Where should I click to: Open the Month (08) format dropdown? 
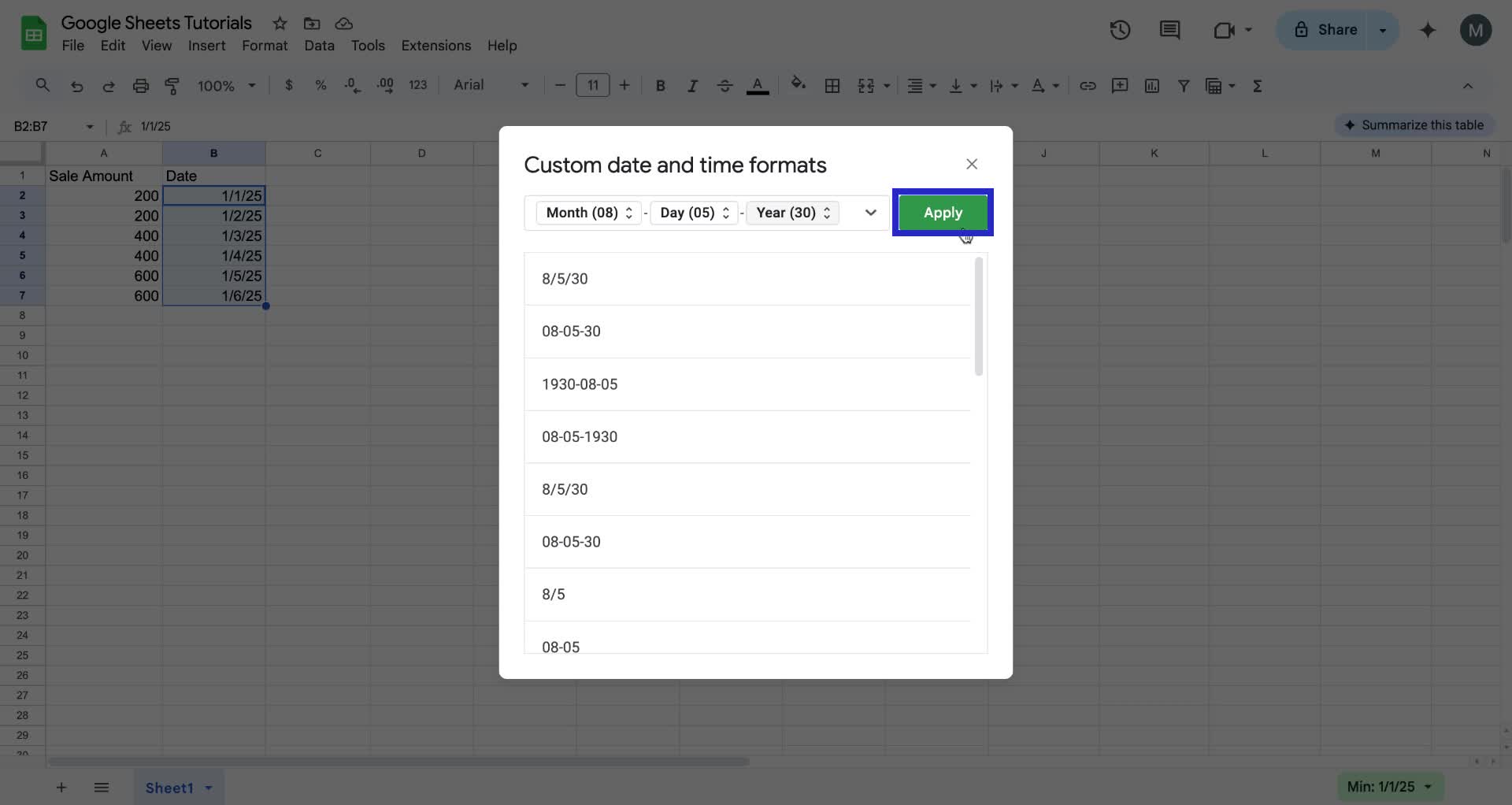click(x=587, y=213)
